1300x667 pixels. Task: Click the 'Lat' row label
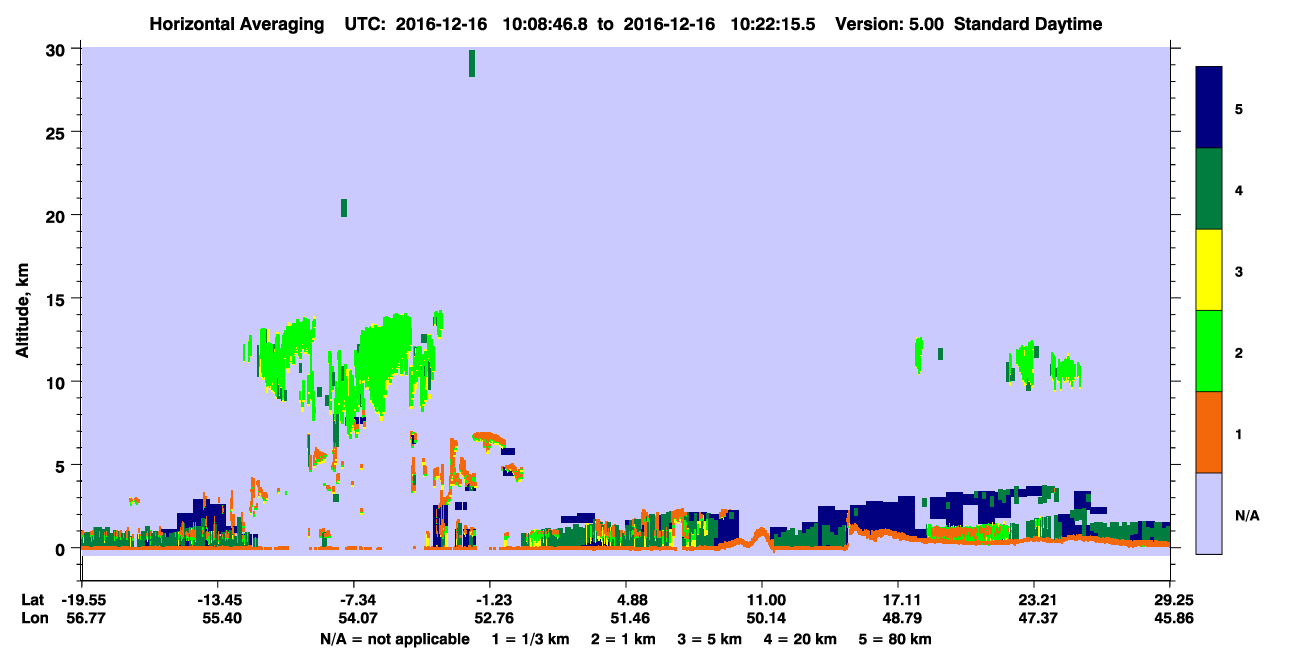click(32, 600)
